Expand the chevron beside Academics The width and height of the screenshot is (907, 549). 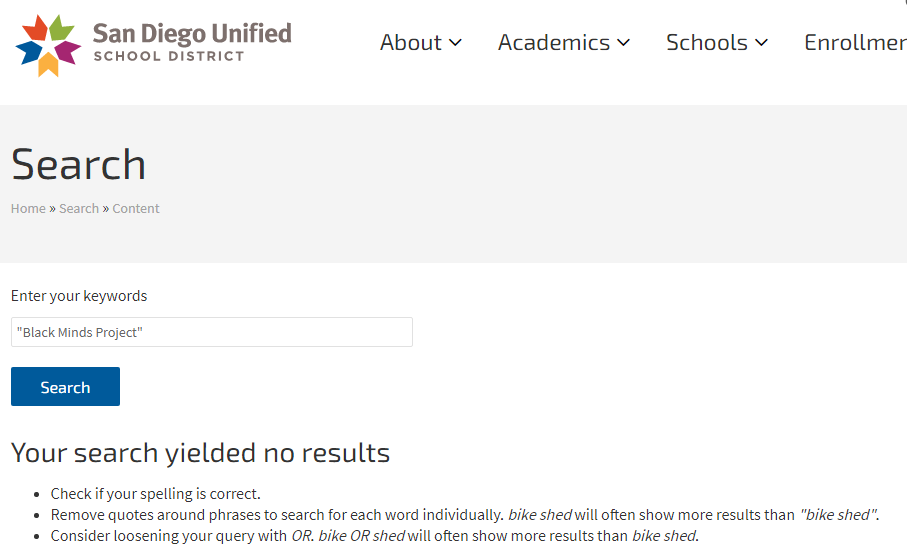624,43
